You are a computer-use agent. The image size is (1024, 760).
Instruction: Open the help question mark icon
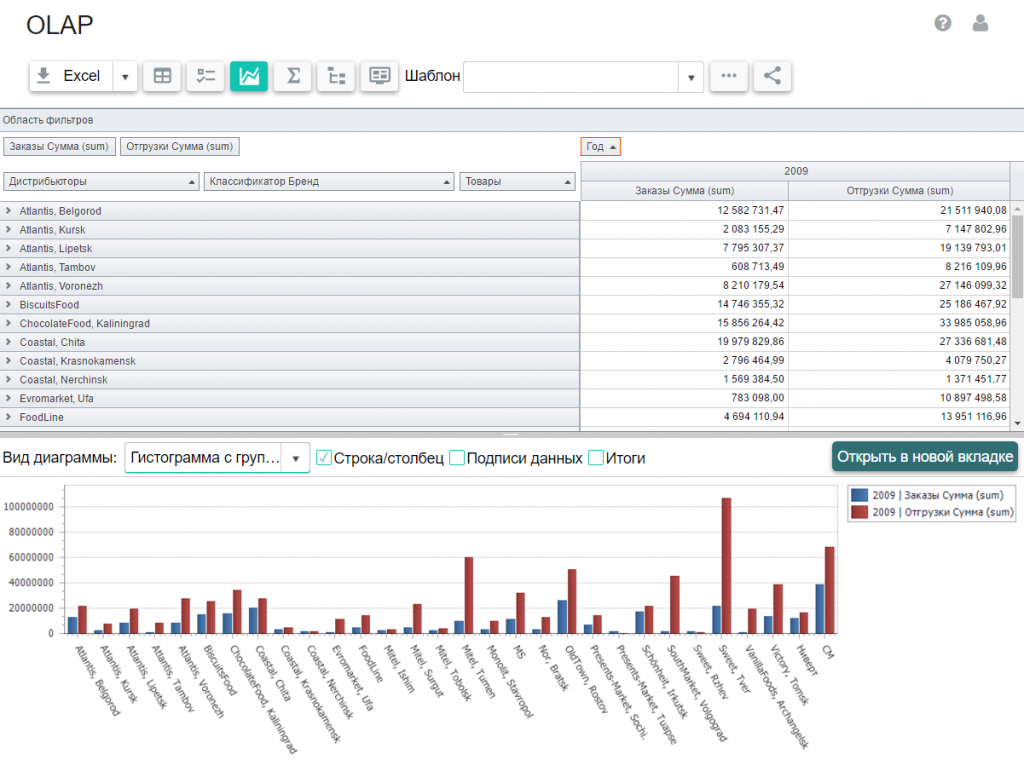(942, 24)
